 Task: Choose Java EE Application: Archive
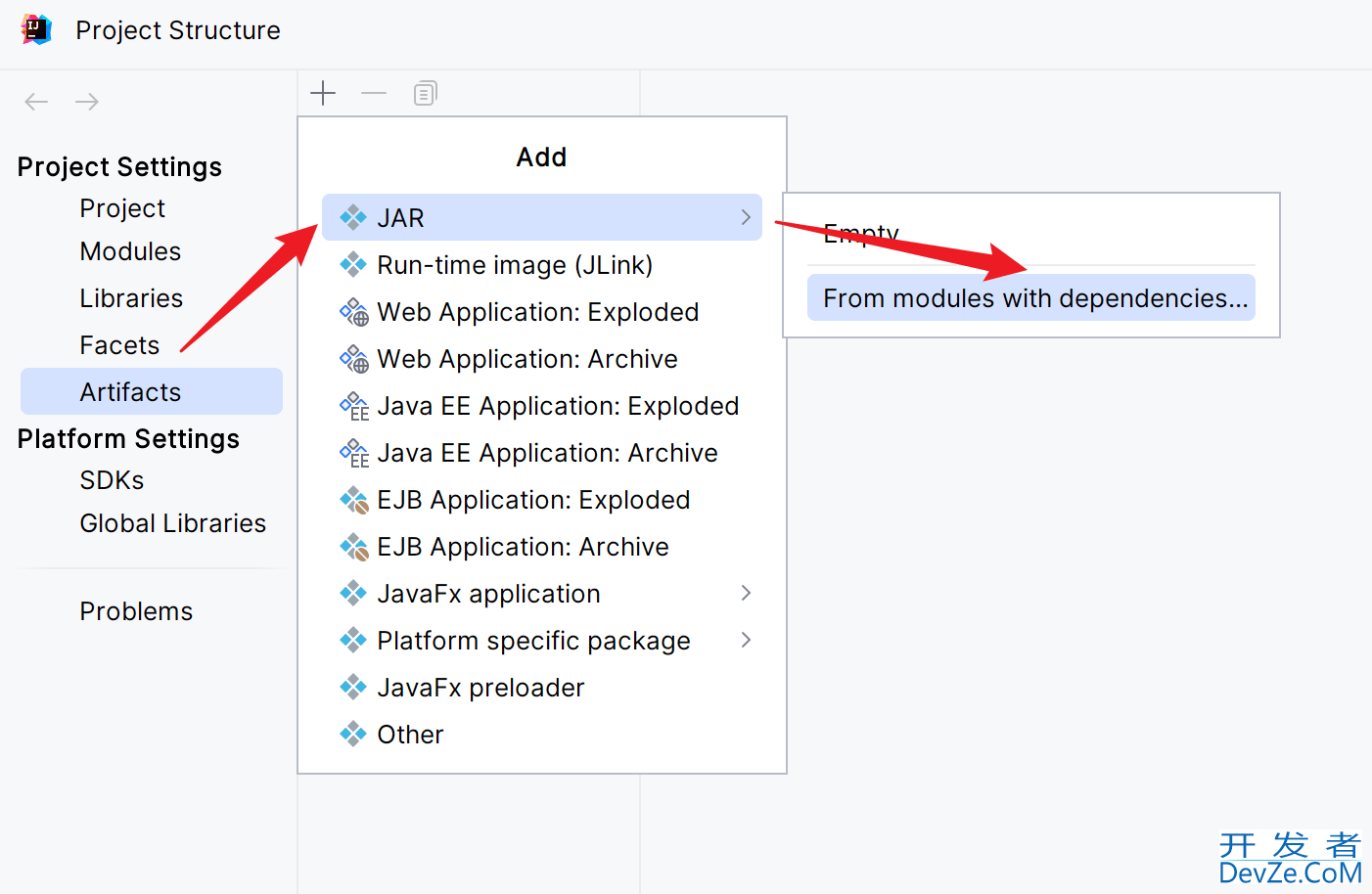(x=542, y=453)
